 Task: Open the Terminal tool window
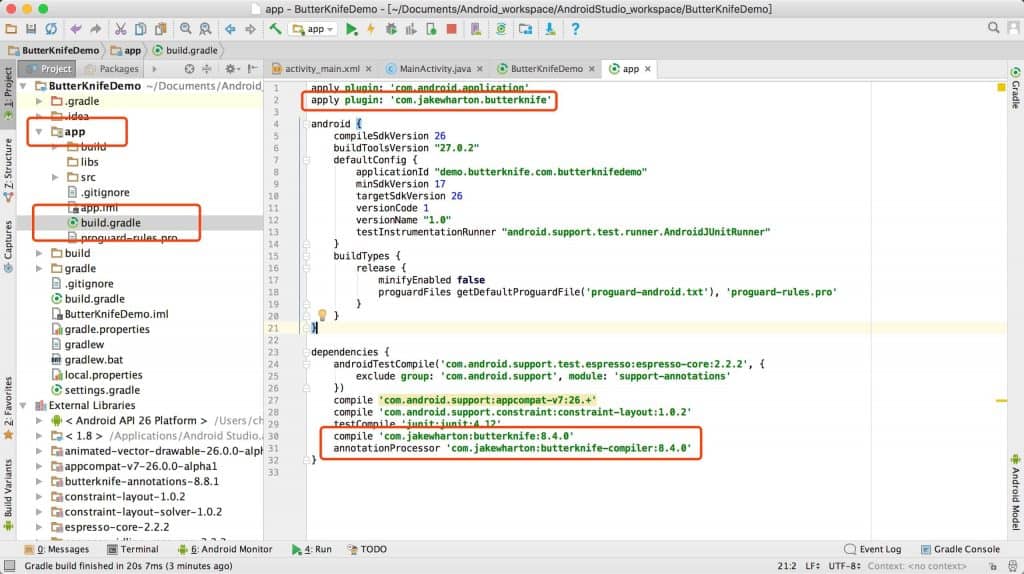pos(133,549)
